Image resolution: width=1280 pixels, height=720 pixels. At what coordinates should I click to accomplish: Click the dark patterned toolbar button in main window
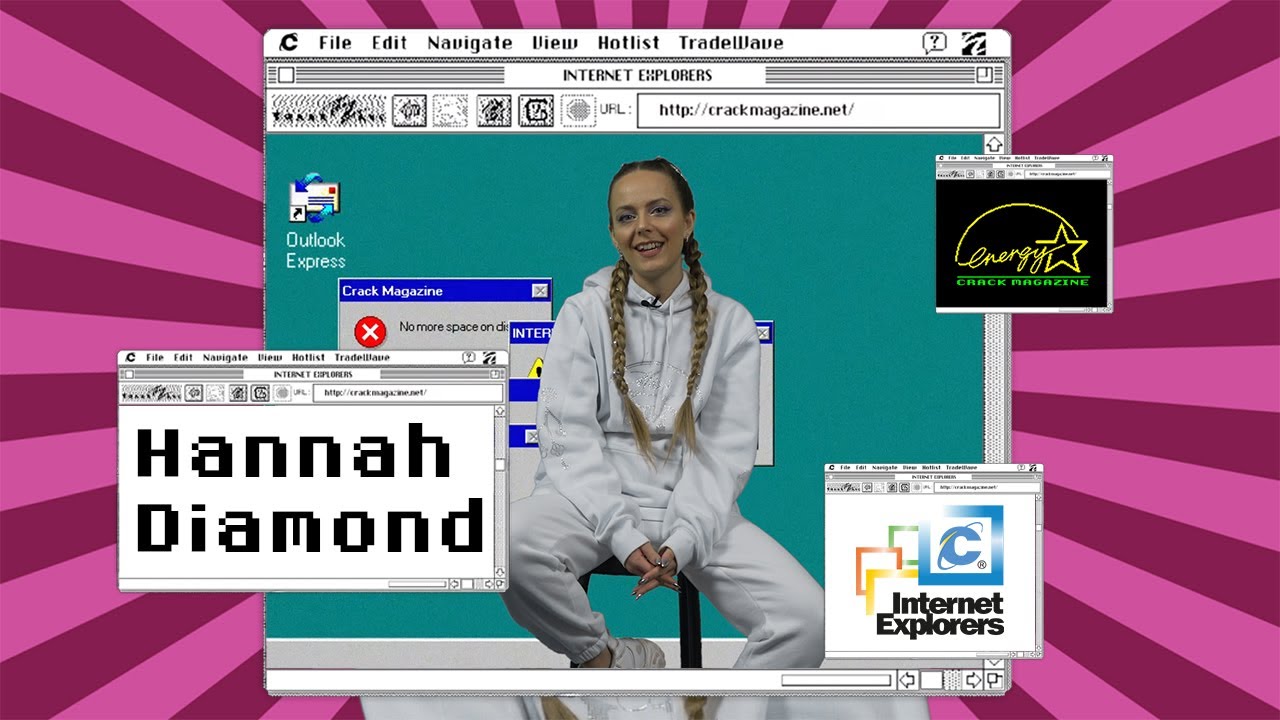pos(494,110)
